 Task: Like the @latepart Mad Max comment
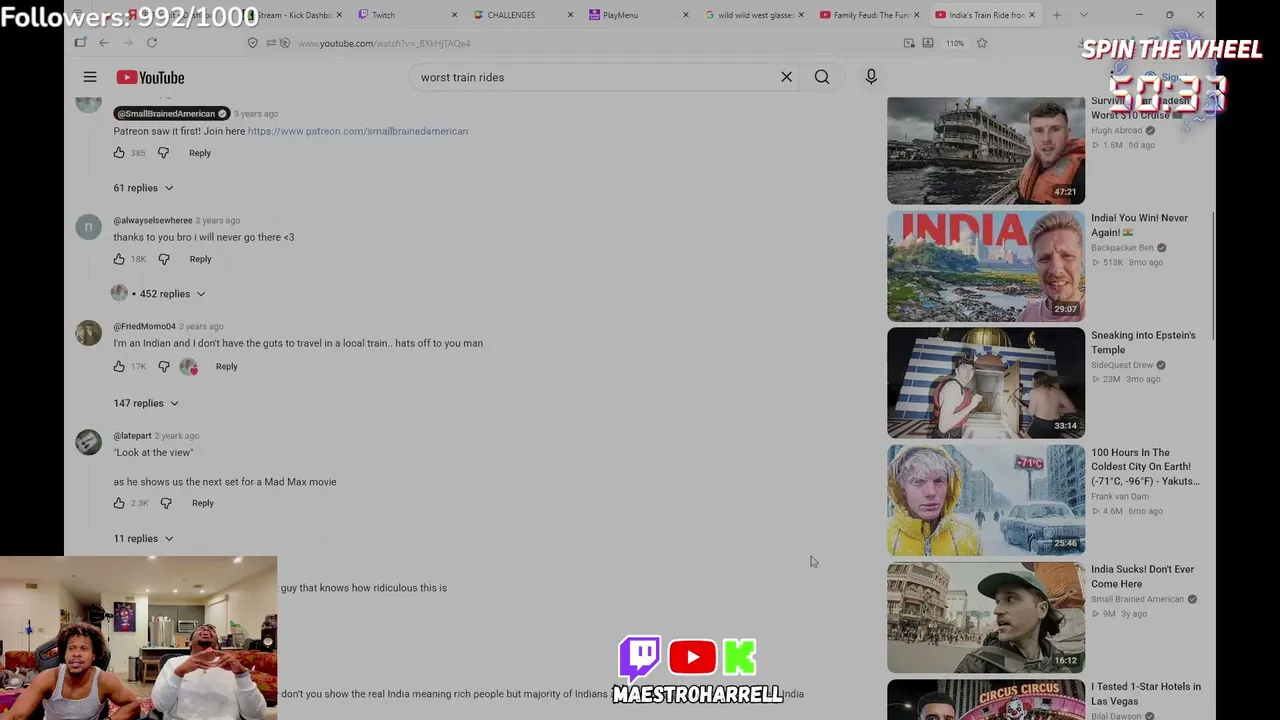coord(119,503)
